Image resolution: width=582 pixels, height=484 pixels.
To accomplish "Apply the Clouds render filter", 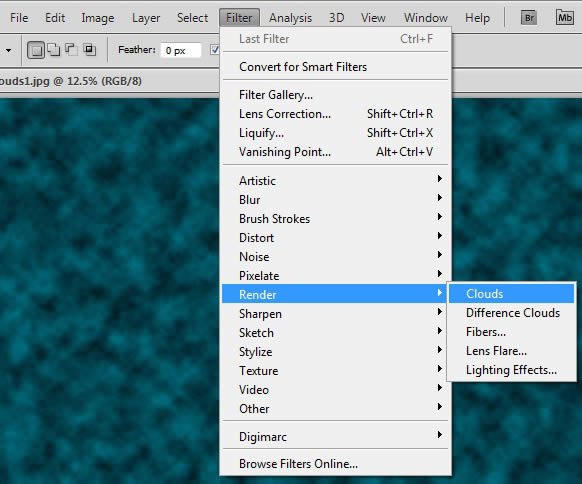I will (511, 294).
